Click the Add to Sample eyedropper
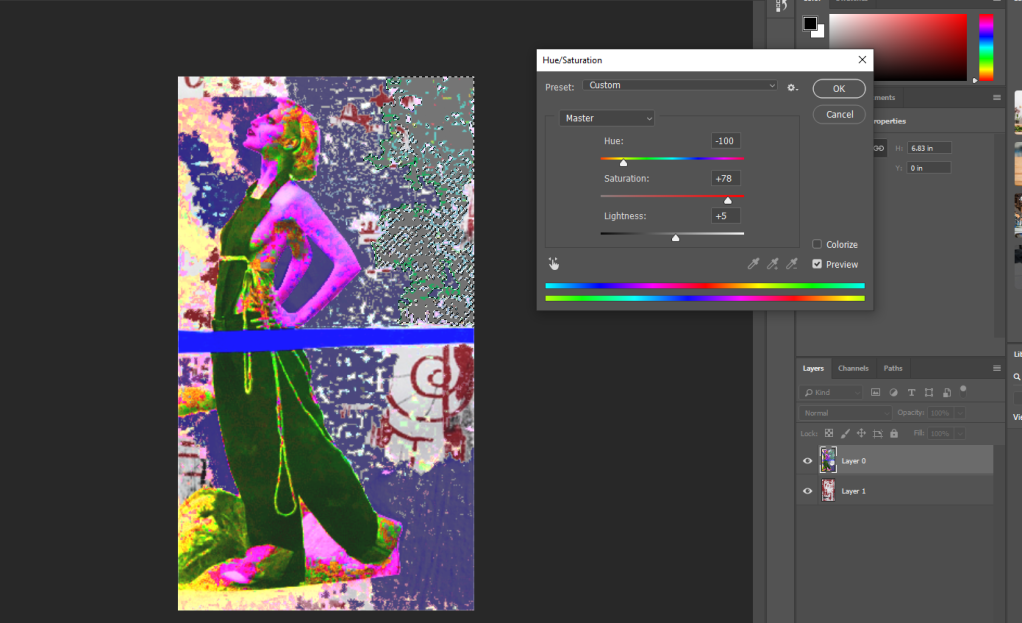 point(772,264)
